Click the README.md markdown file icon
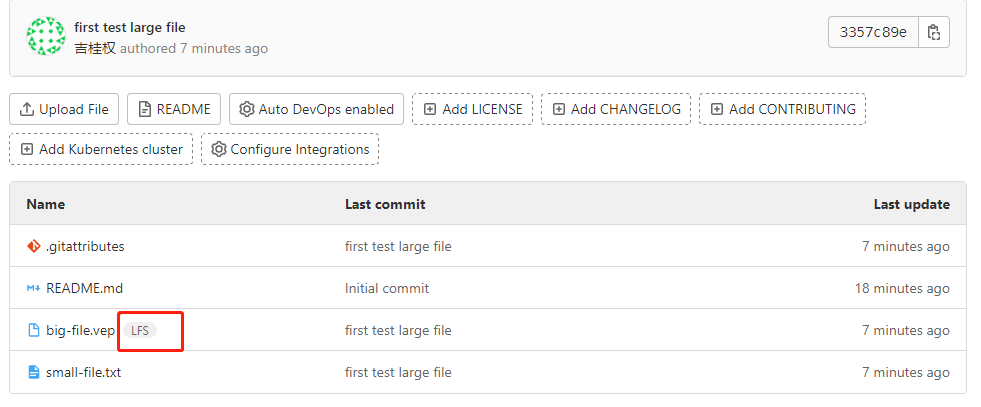The height and width of the screenshot is (407, 981). tap(34, 288)
